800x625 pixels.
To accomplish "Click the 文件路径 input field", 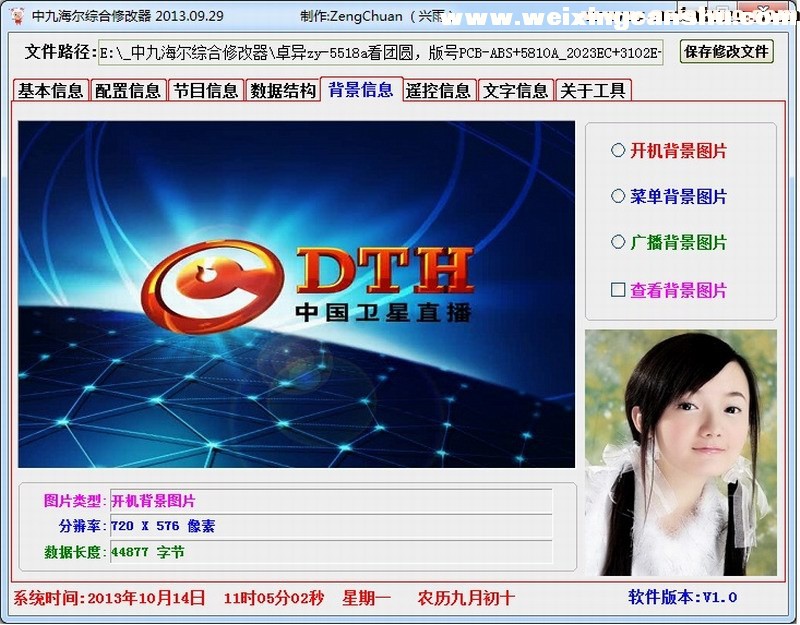I will tap(381, 53).
